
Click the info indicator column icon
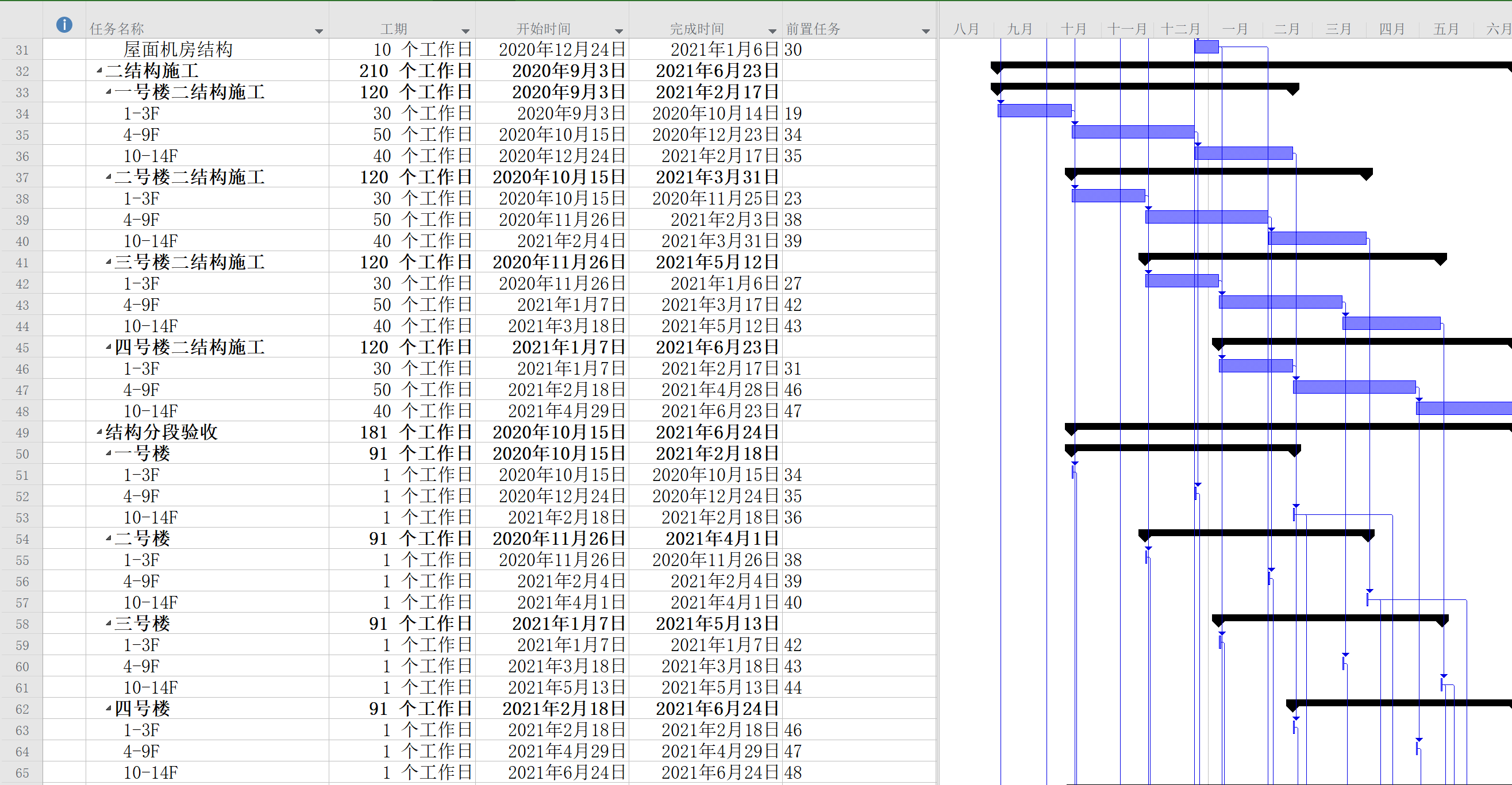[64, 25]
